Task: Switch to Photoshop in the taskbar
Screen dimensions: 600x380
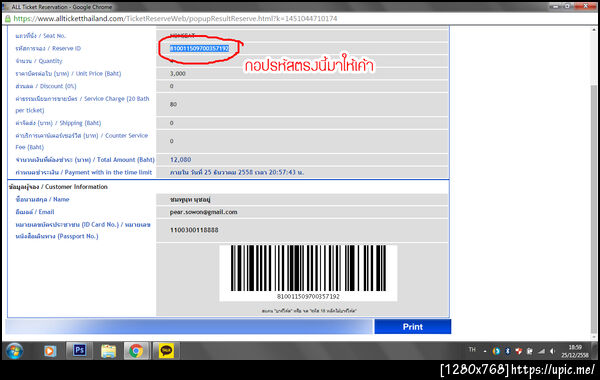Action: (x=80, y=350)
